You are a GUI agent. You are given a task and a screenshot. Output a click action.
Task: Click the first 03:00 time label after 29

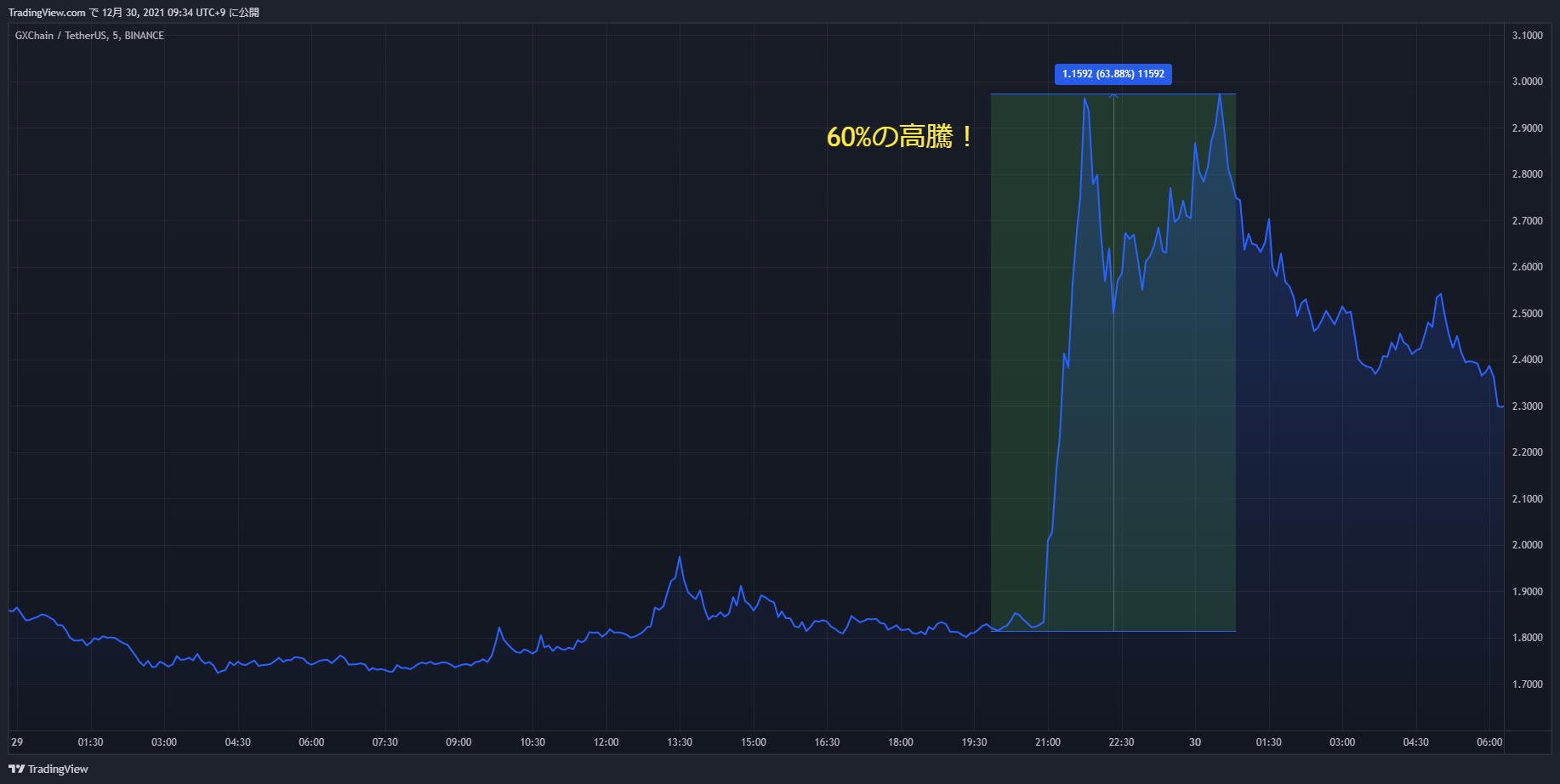click(x=164, y=742)
